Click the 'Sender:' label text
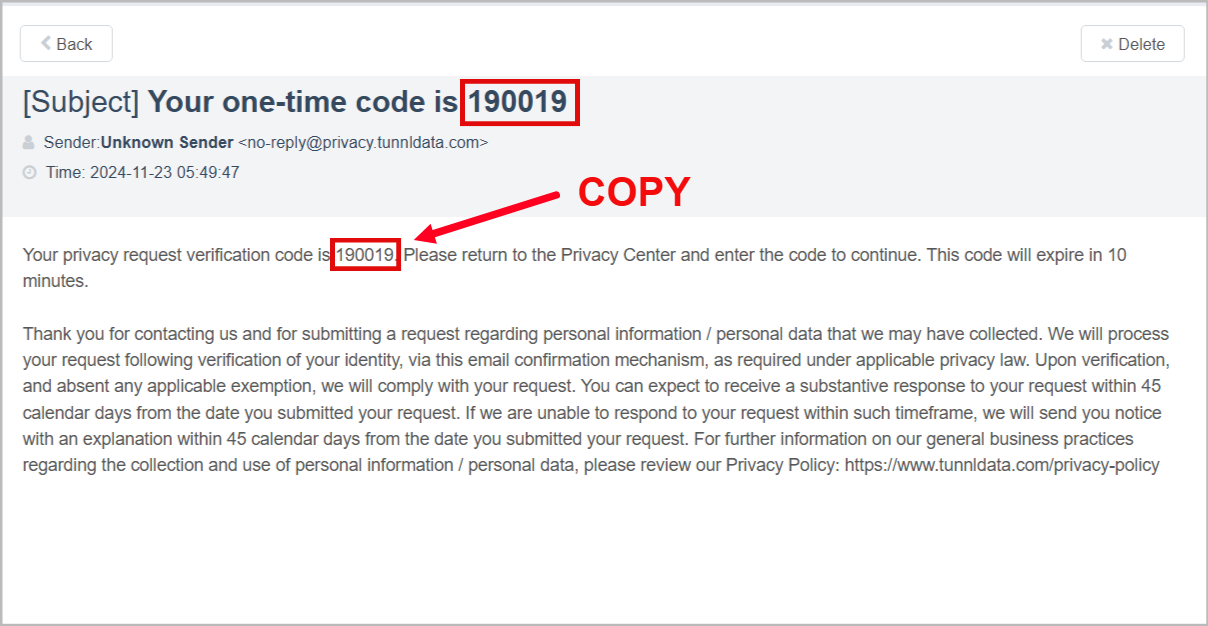Viewport: 1208px width, 626px height. pyautogui.click(x=72, y=143)
